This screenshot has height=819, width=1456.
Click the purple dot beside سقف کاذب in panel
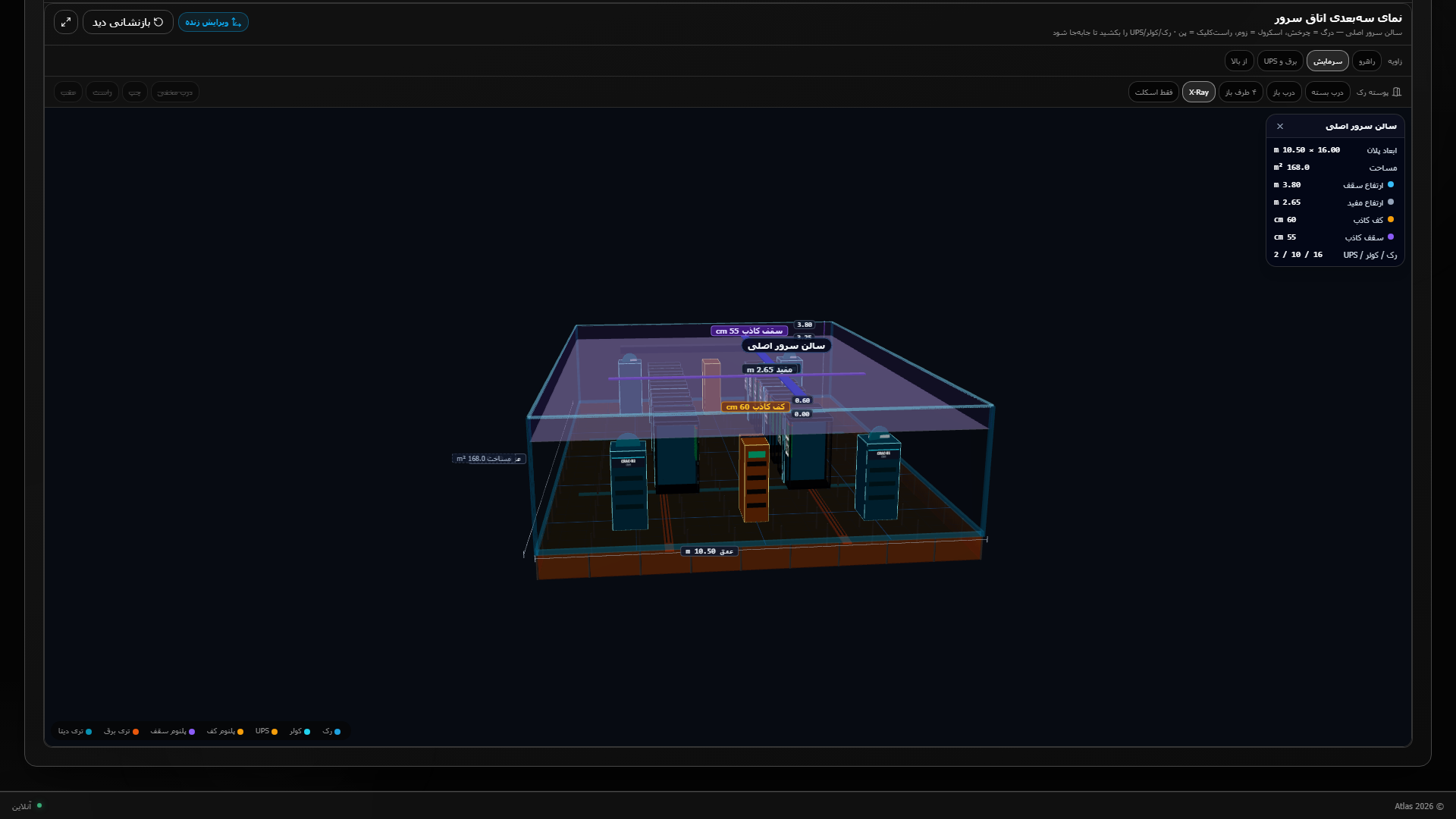tap(1390, 237)
